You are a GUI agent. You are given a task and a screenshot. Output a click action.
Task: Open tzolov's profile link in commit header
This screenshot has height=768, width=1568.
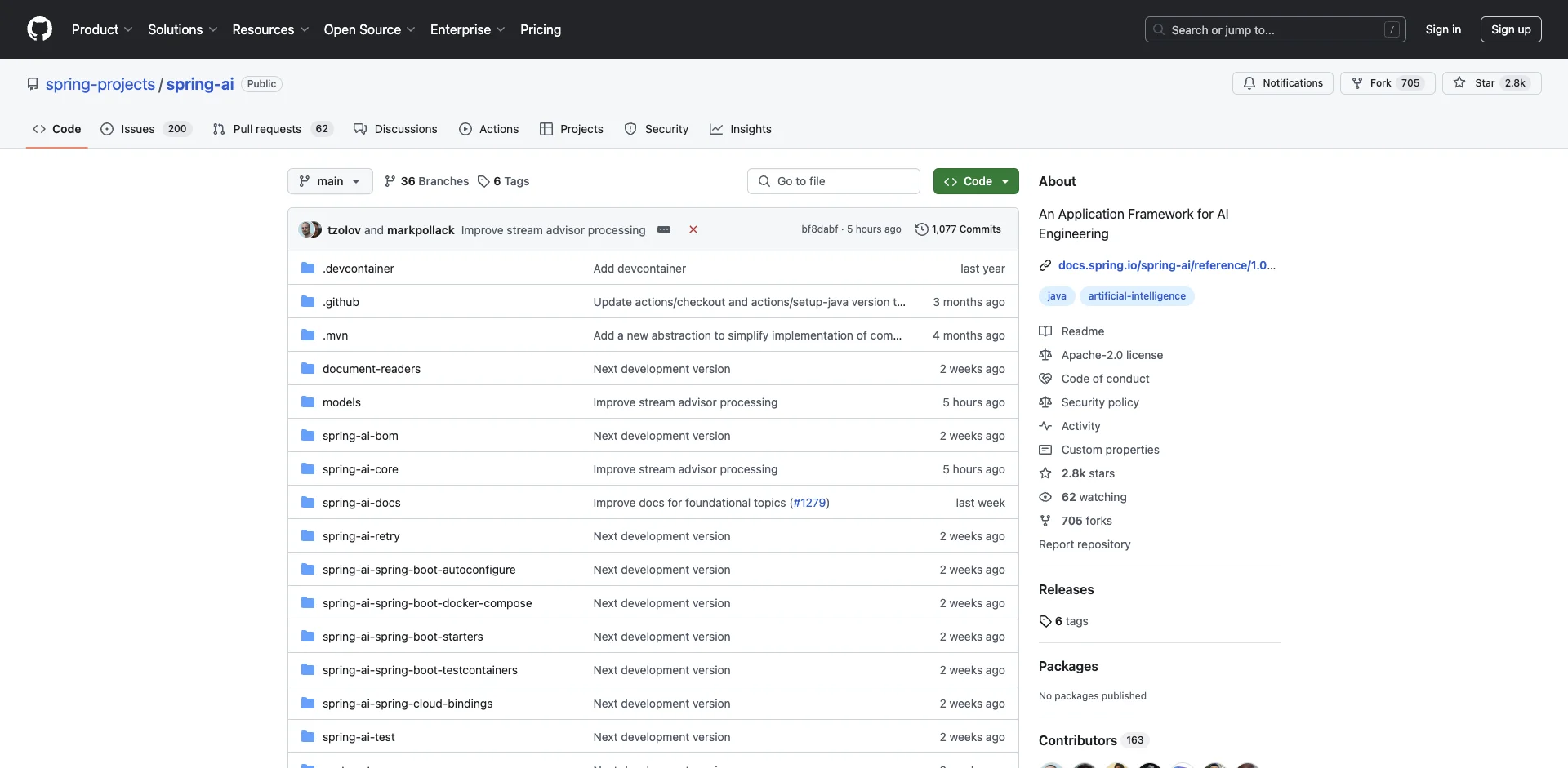coord(344,230)
